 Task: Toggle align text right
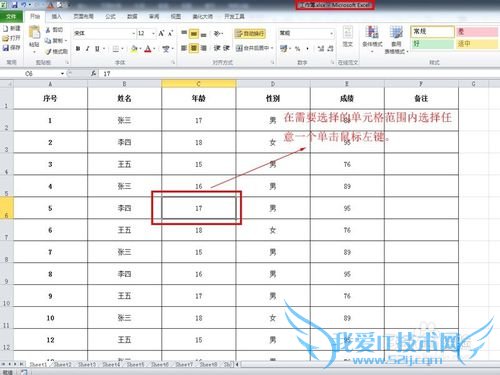203,48
